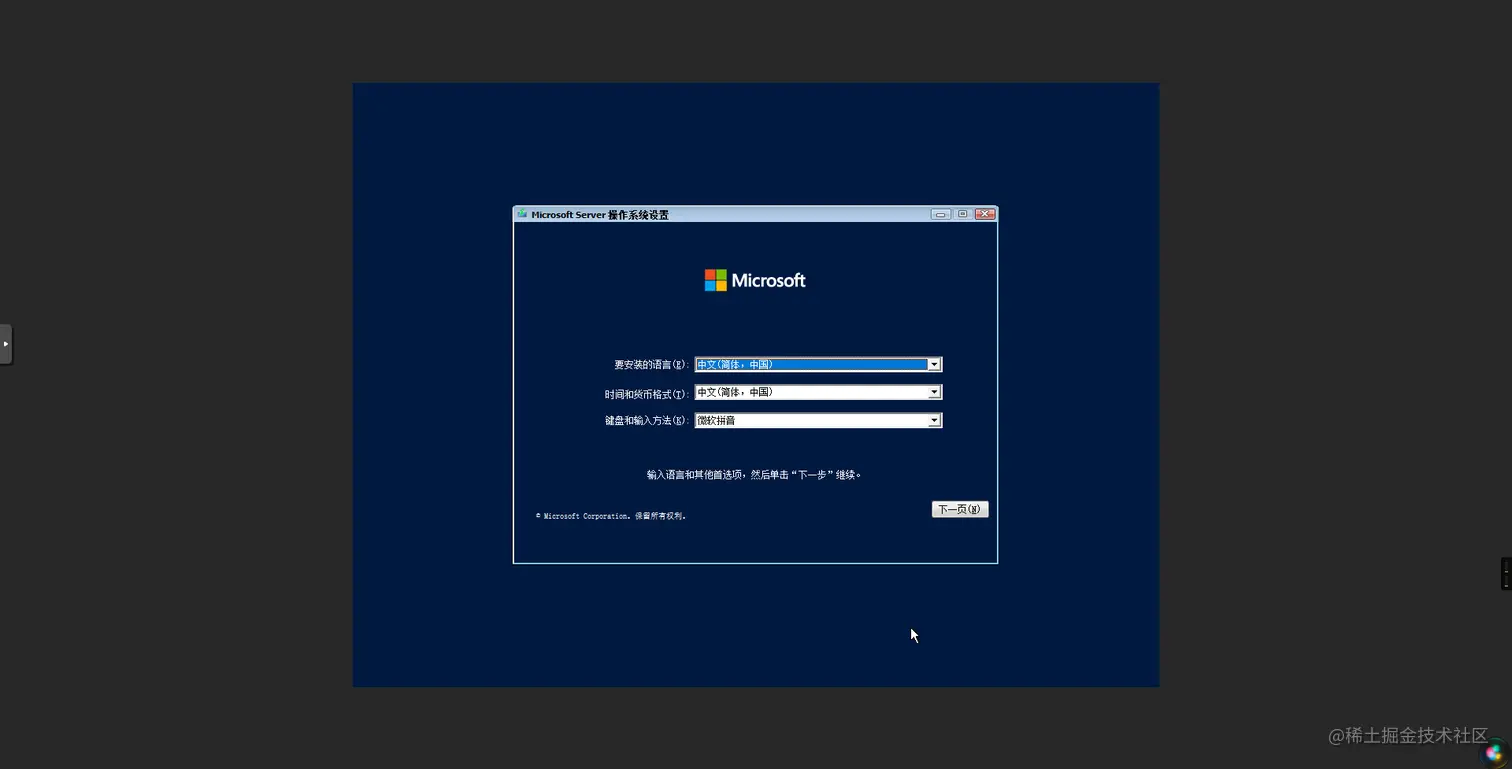Click the Microsoft Corporation copyright text
The image size is (1512, 769).
pos(611,516)
